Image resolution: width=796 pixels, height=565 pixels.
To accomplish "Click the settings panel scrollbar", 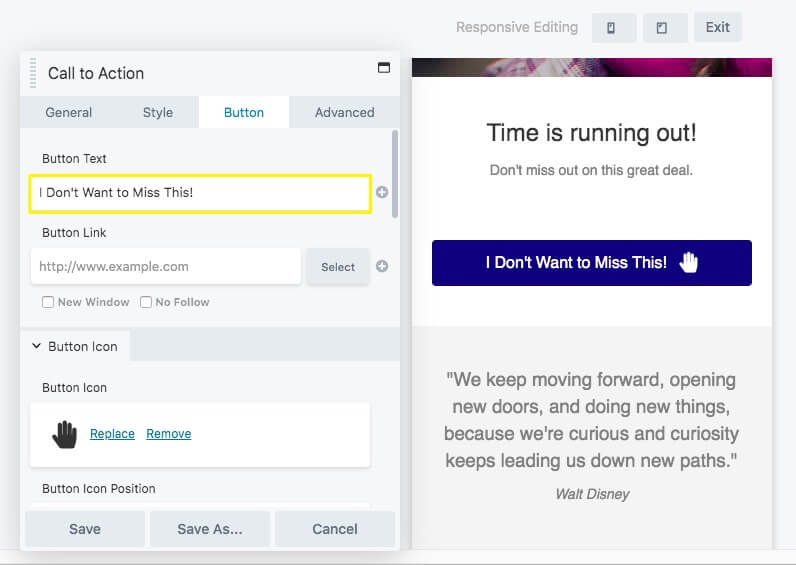I will click(x=395, y=174).
